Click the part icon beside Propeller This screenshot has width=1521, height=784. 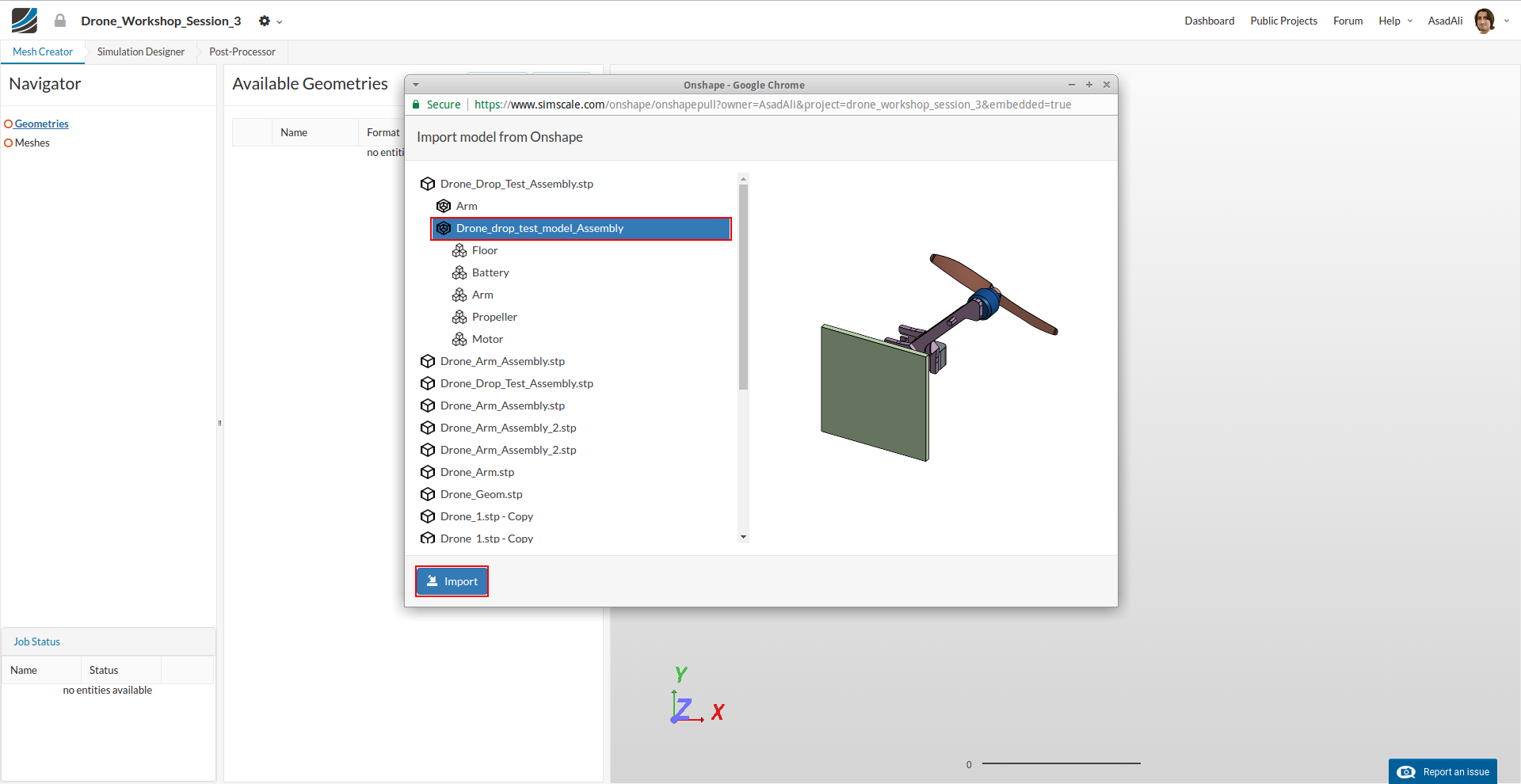459,318
